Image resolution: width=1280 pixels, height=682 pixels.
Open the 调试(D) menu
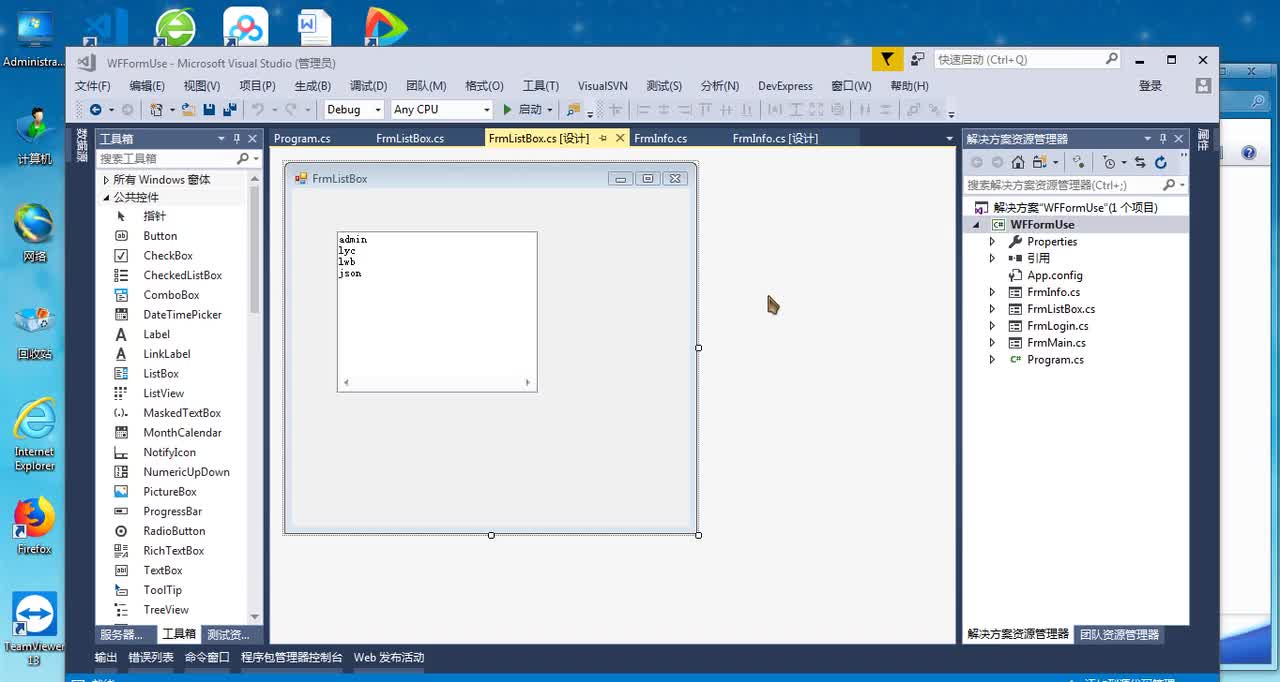pyautogui.click(x=368, y=86)
